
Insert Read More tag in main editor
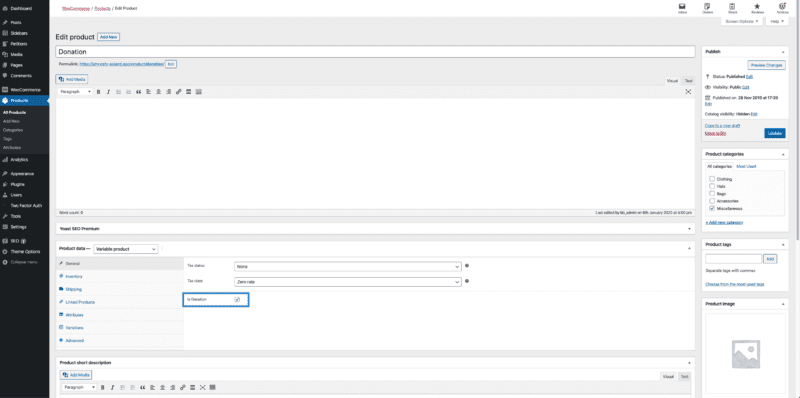coord(188,92)
